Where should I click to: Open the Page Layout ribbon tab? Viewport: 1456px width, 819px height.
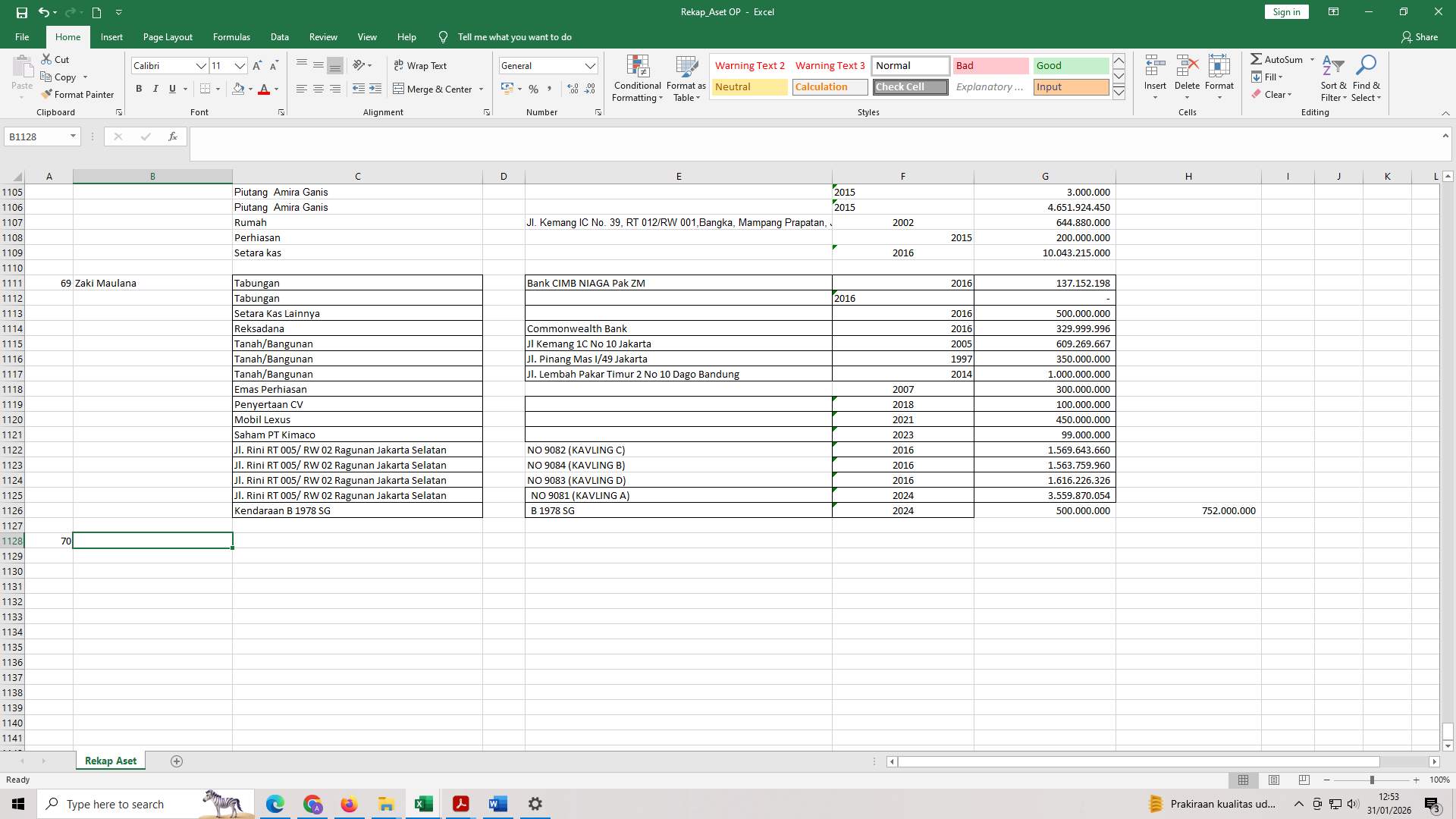pyautogui.click(x=168, y=37)
